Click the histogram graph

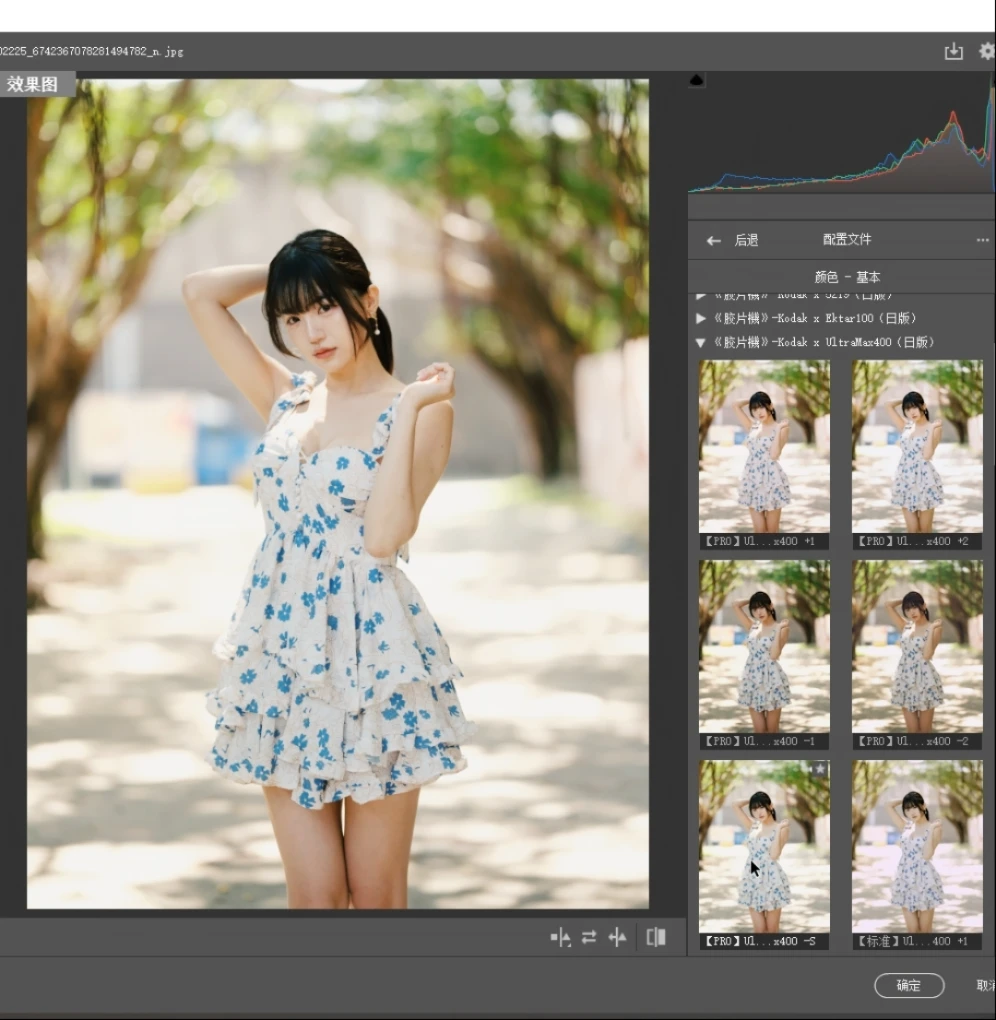coord(842,133)
